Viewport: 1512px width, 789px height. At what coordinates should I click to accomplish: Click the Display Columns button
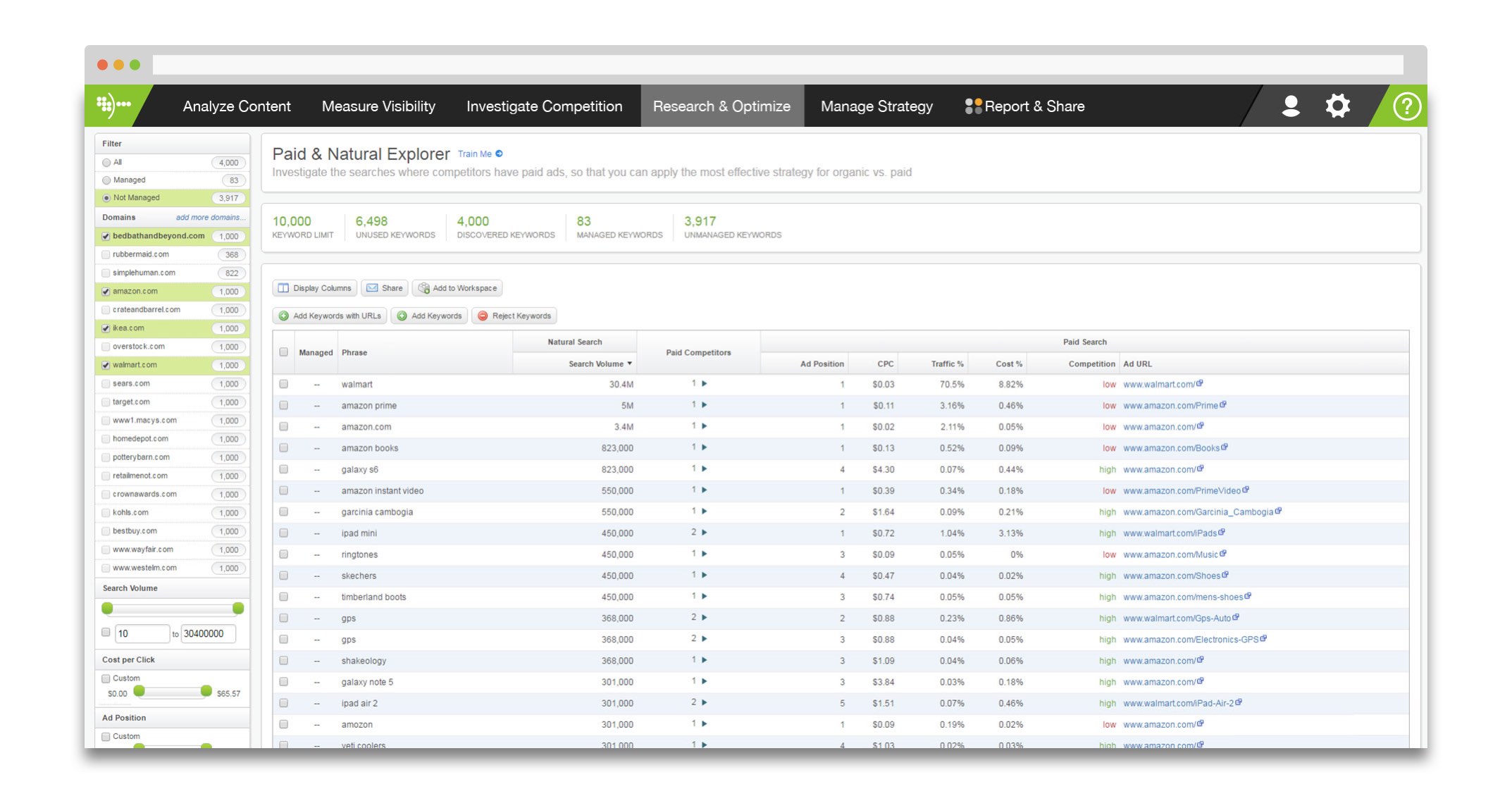pos(314,288)
